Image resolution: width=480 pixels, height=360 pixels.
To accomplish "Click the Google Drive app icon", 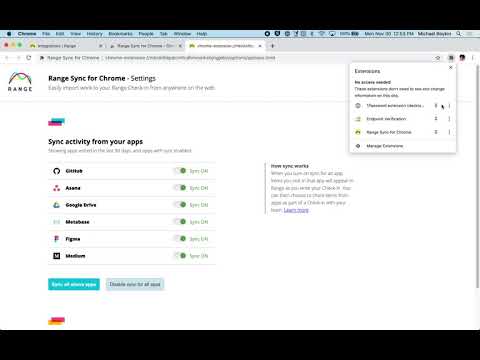I will pyautogui.click(x=57, y=205).
